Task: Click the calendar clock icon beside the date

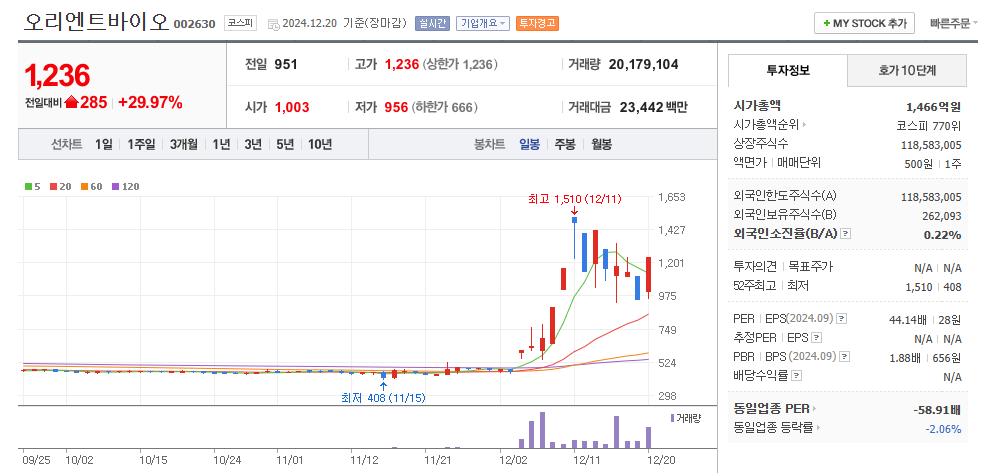Action: [274, 24]
